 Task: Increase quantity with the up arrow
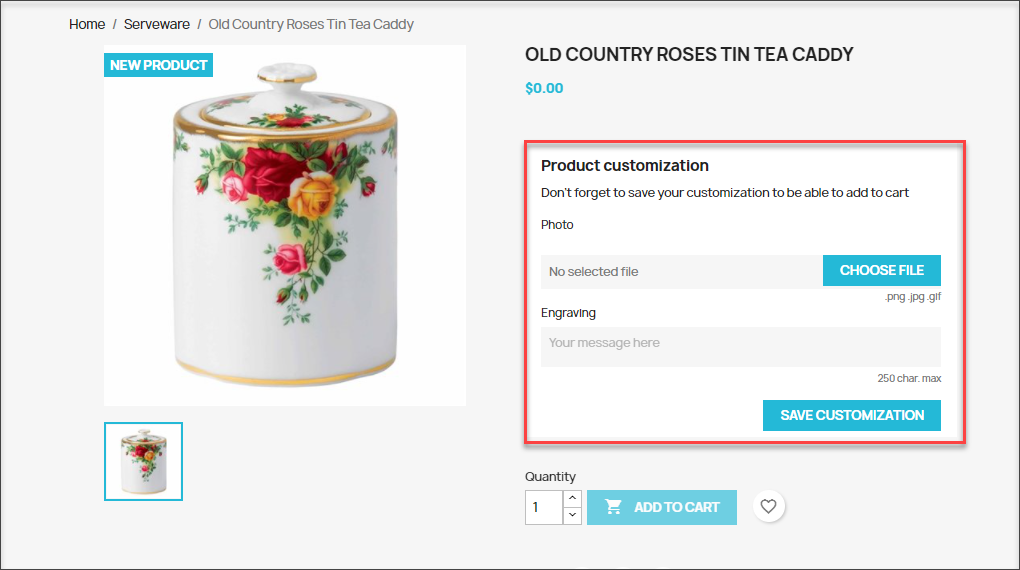click(572, 498)
